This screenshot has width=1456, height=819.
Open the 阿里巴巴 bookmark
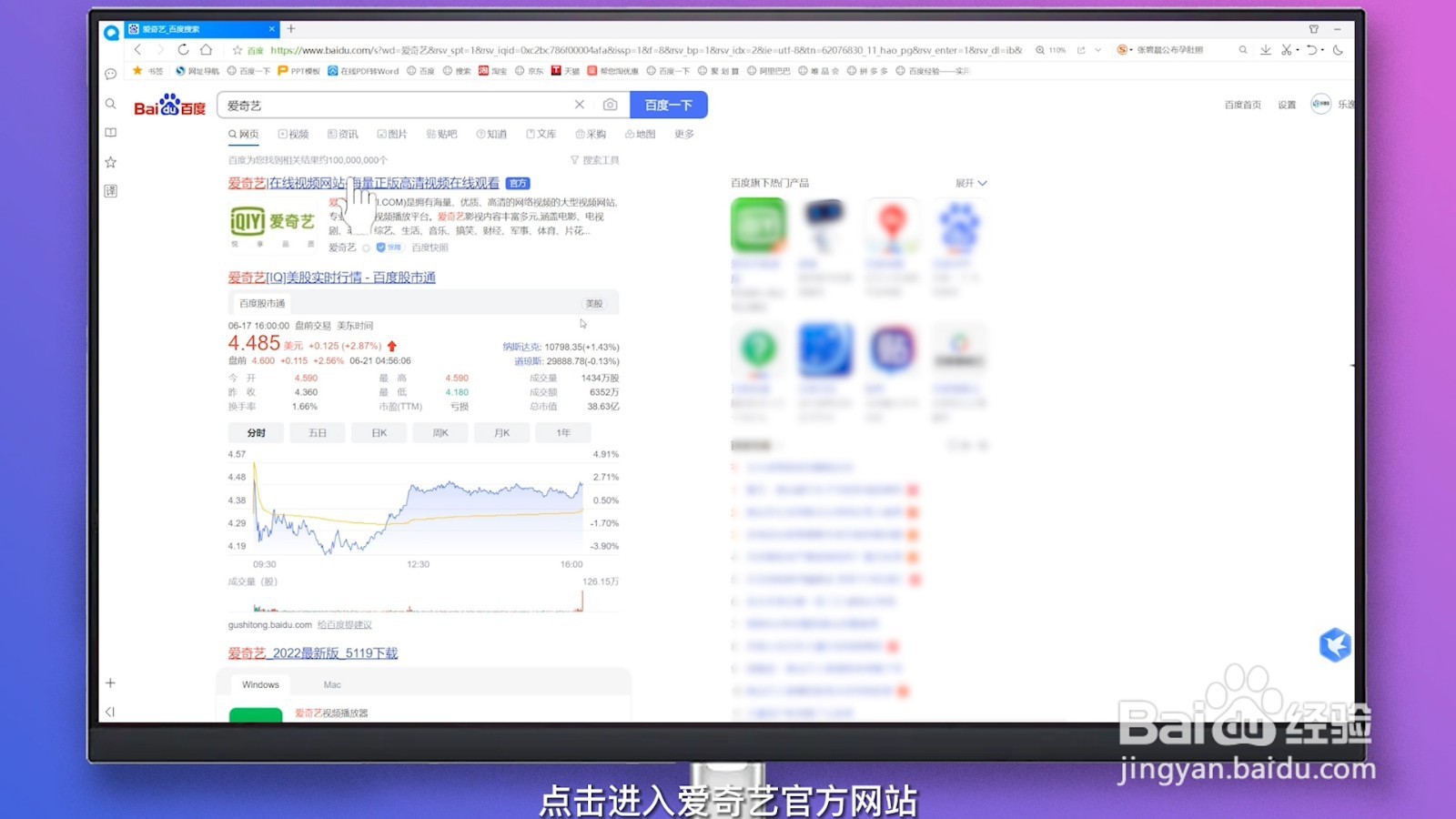pos(769,70)
